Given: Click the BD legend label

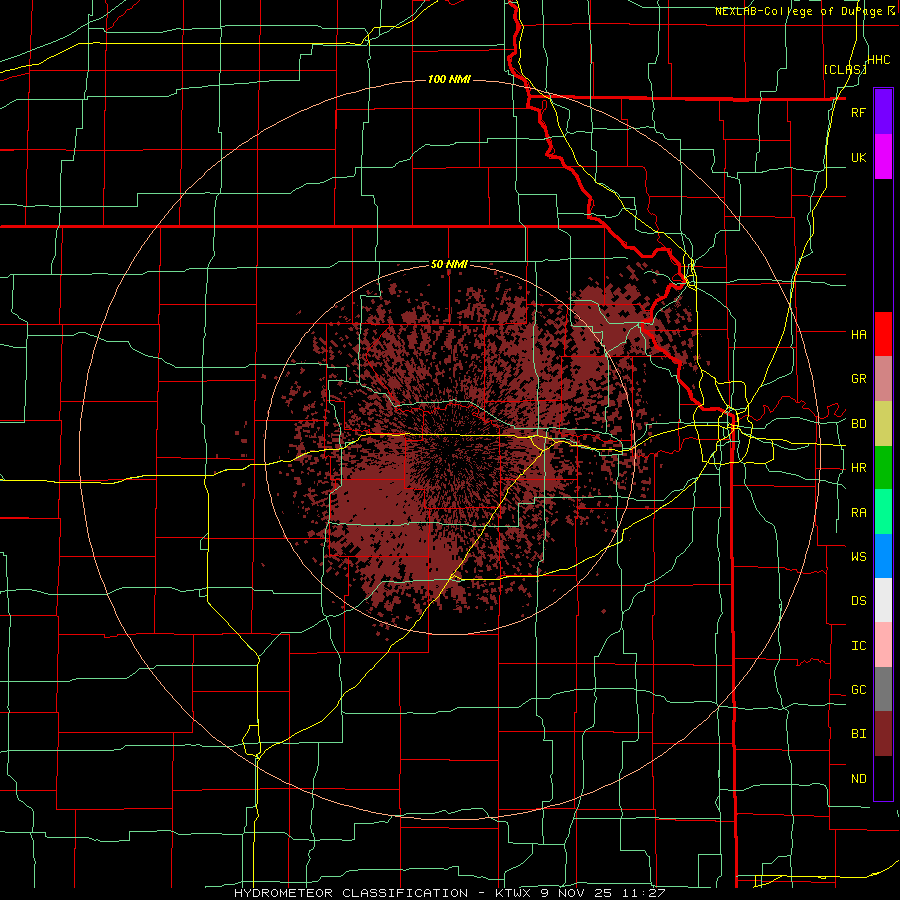Looking at the screenshot, I should [858, 424].
